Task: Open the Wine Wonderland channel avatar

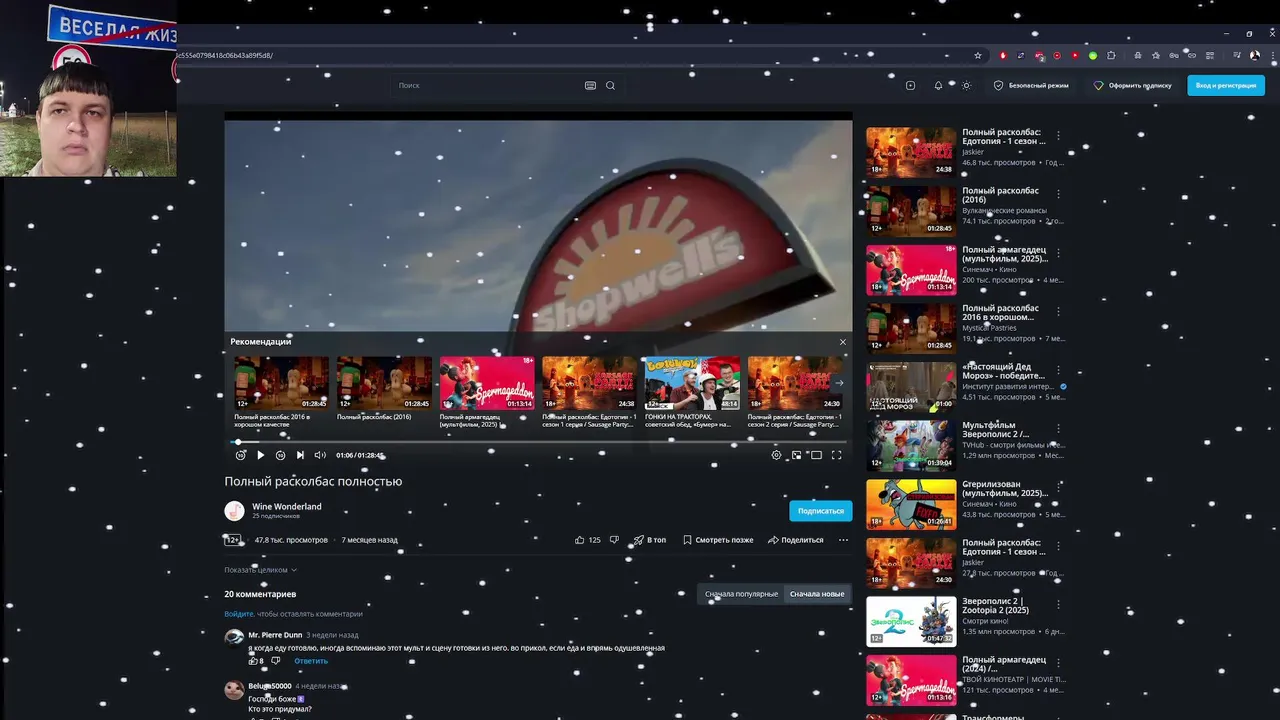Action: click(234, 511)
